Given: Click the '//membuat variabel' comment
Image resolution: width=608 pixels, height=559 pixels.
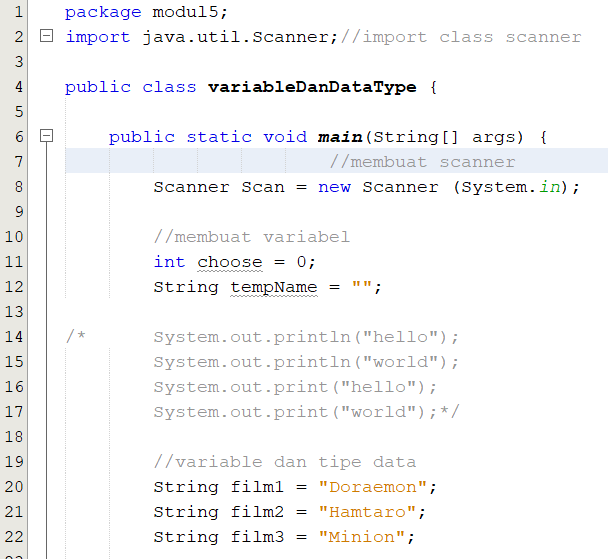Looking at the screenshot, I should [x=252, y=237].
